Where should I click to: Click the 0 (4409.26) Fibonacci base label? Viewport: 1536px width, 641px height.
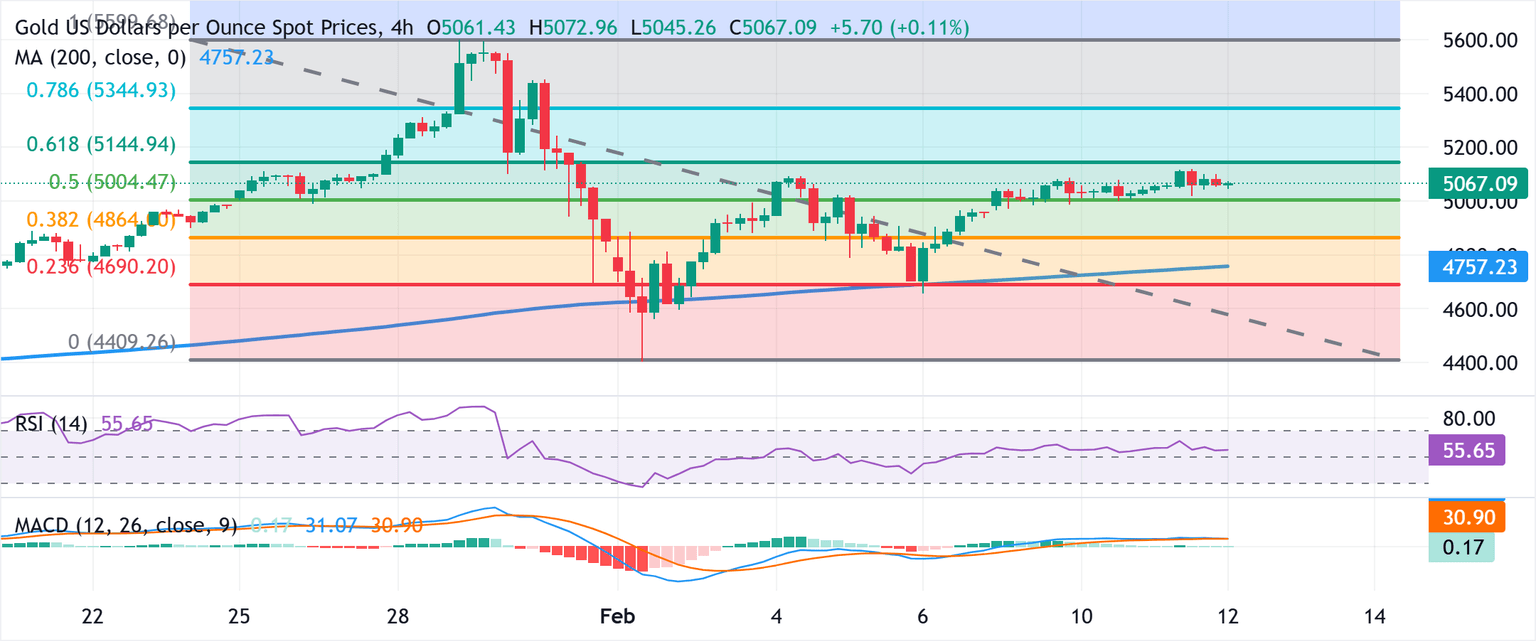(x=121, y=343)
